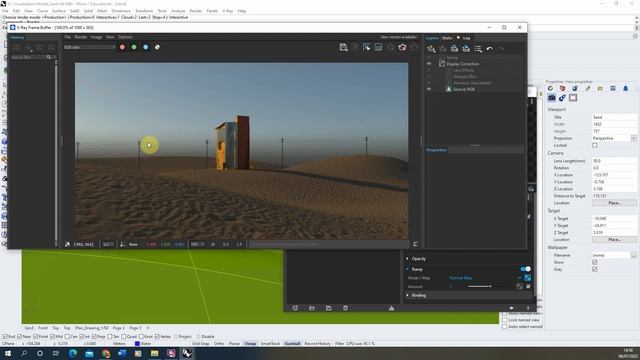
Task: Switch to alpha channel circle icon
Action: pyautogui.click(x=157, y=47)
